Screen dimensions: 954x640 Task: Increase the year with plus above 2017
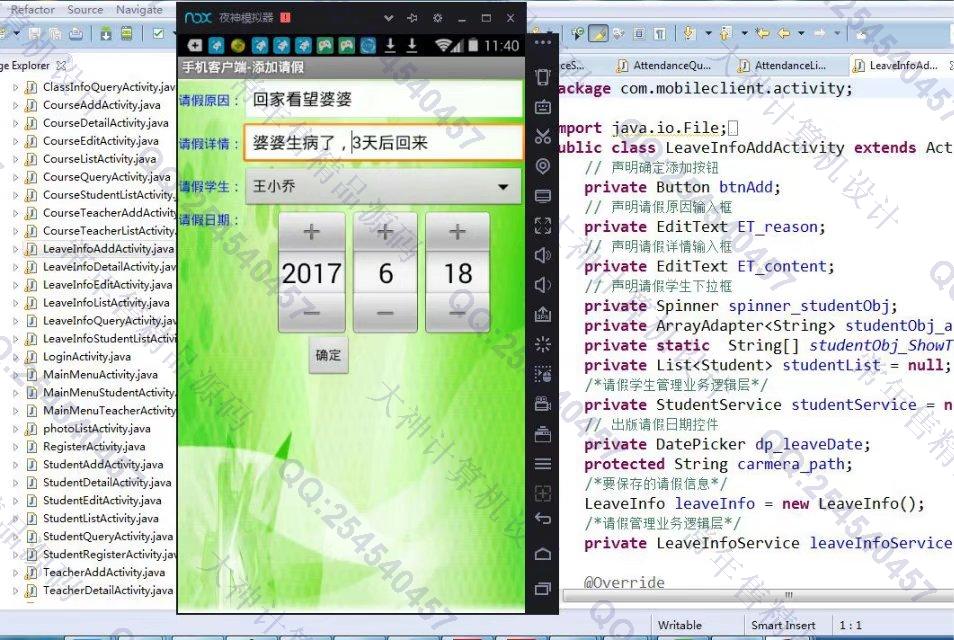point(312,232)
